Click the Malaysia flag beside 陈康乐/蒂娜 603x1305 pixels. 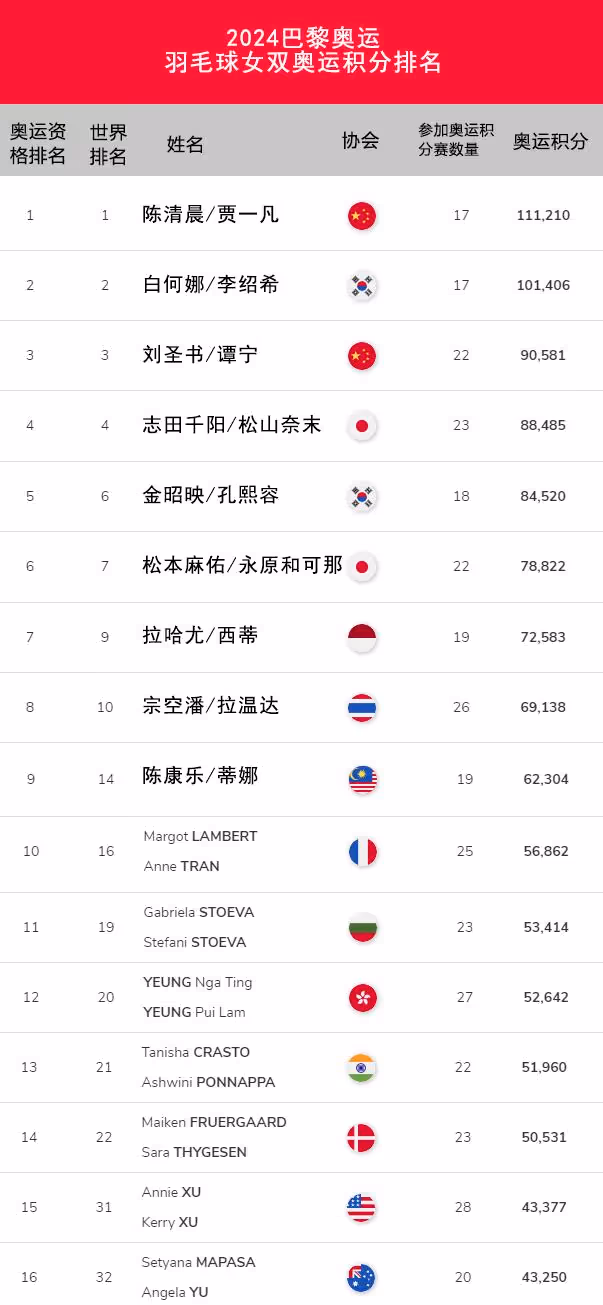tap(362, 779)
